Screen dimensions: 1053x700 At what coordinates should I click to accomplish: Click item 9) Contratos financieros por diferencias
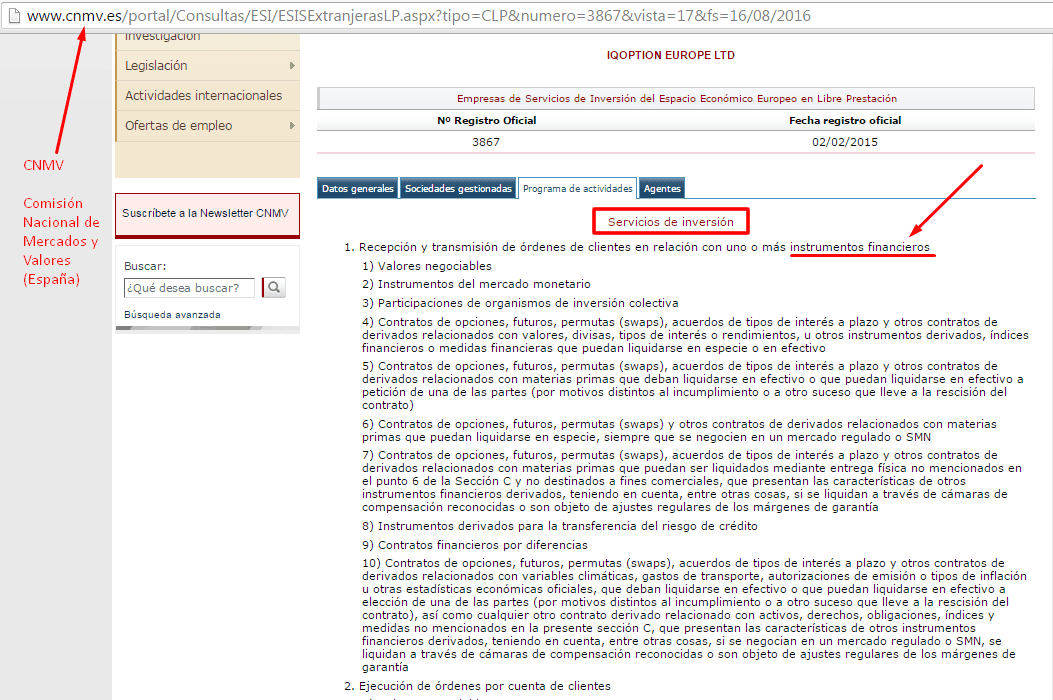(475, 545)
